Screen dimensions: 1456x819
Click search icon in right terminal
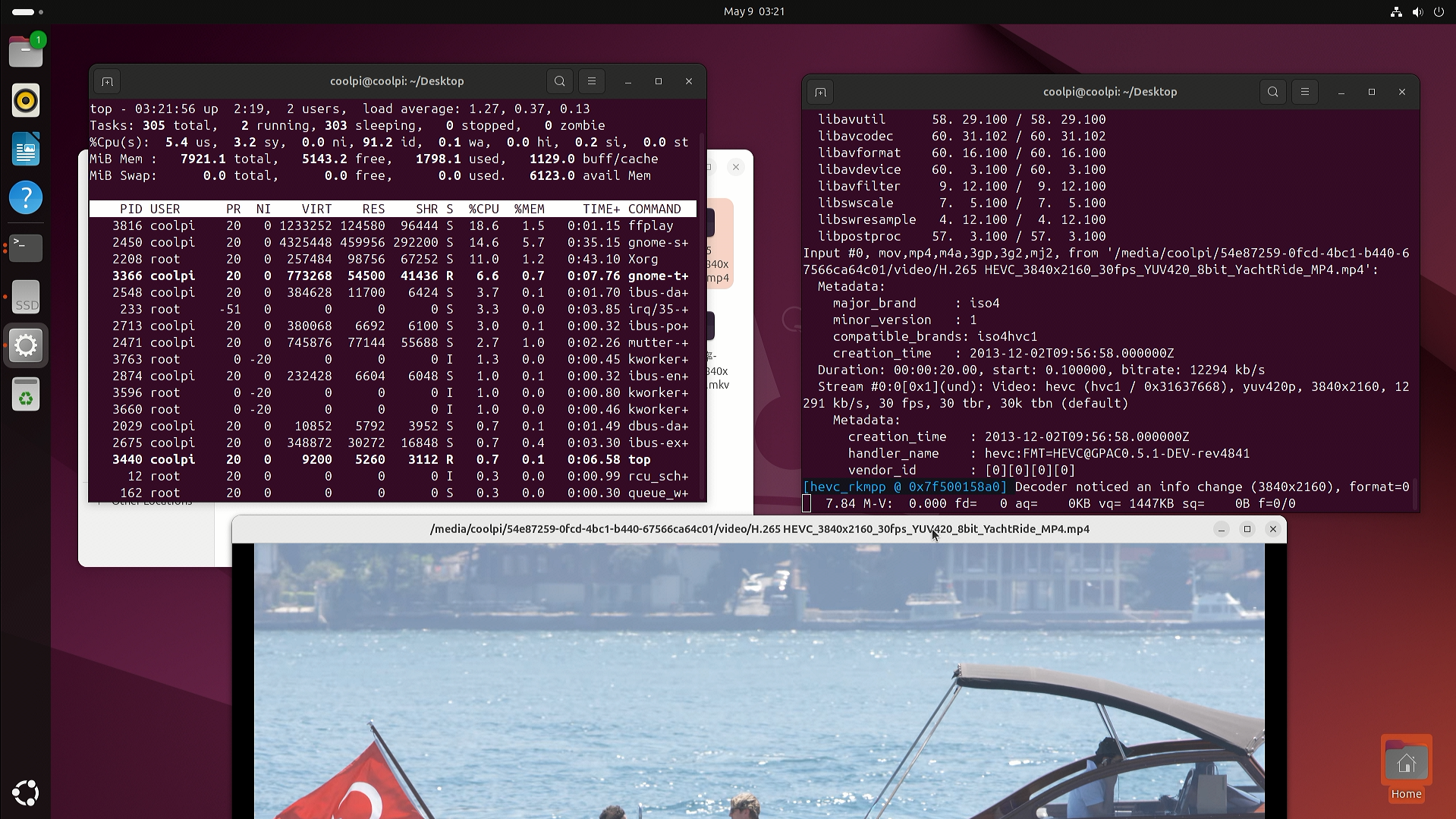[x=1273, y=92]
